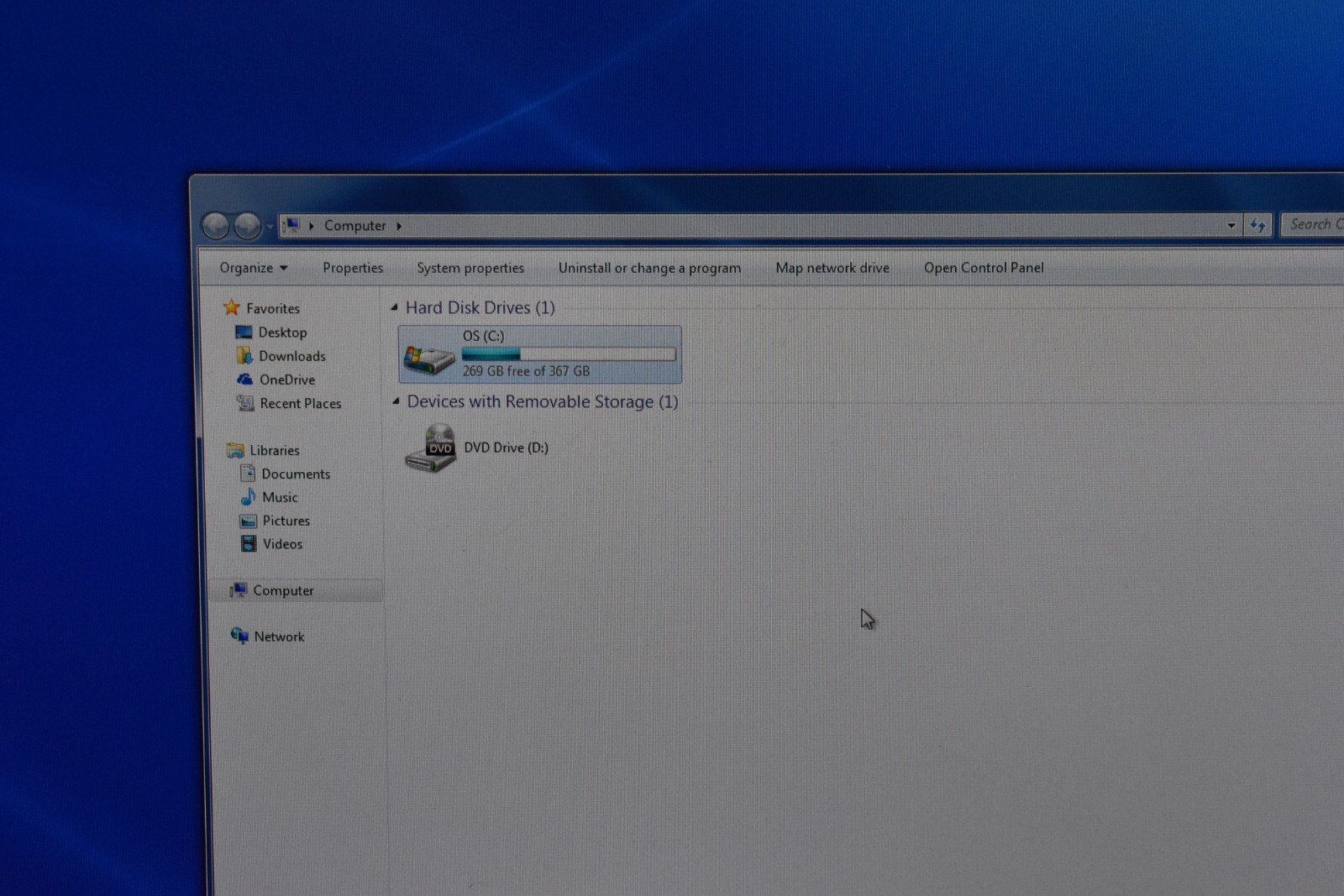This screenshot has height=896, width=1344.
Task: Click the Forward navigation arrow button
Action: click(248, 225)
